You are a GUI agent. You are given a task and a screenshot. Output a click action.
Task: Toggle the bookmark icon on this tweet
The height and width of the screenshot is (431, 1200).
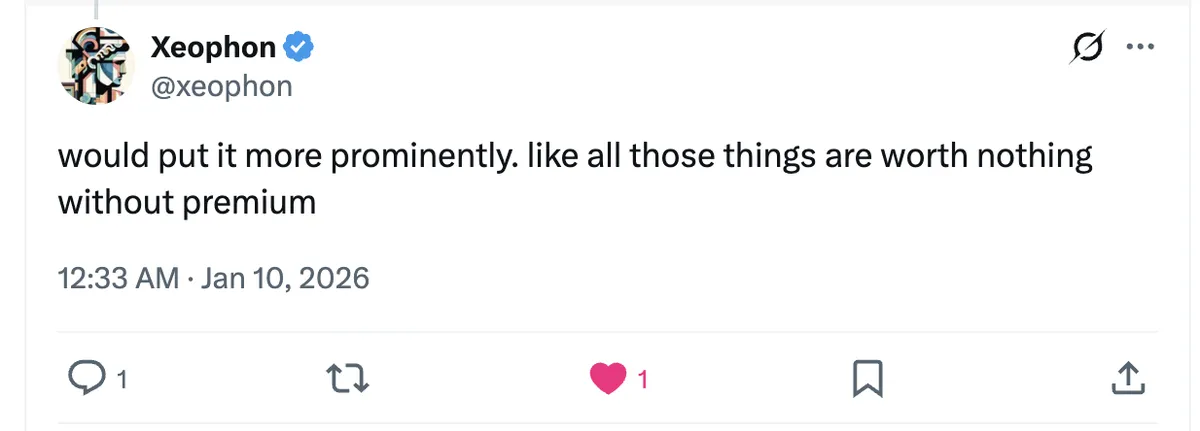click(x=866, y=378)
